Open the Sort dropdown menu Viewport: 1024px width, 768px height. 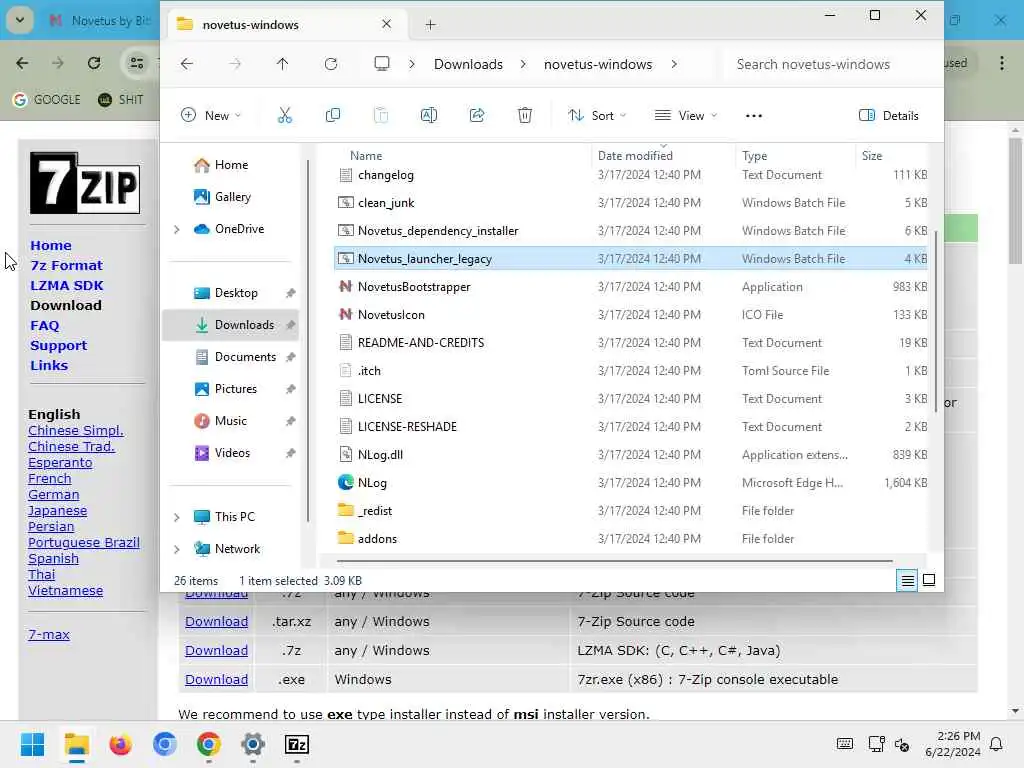[597, 116]
